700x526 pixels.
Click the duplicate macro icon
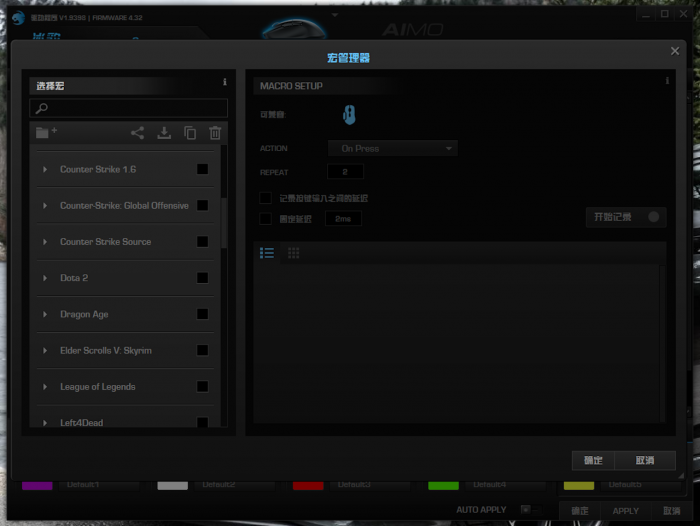pos(190,133)
